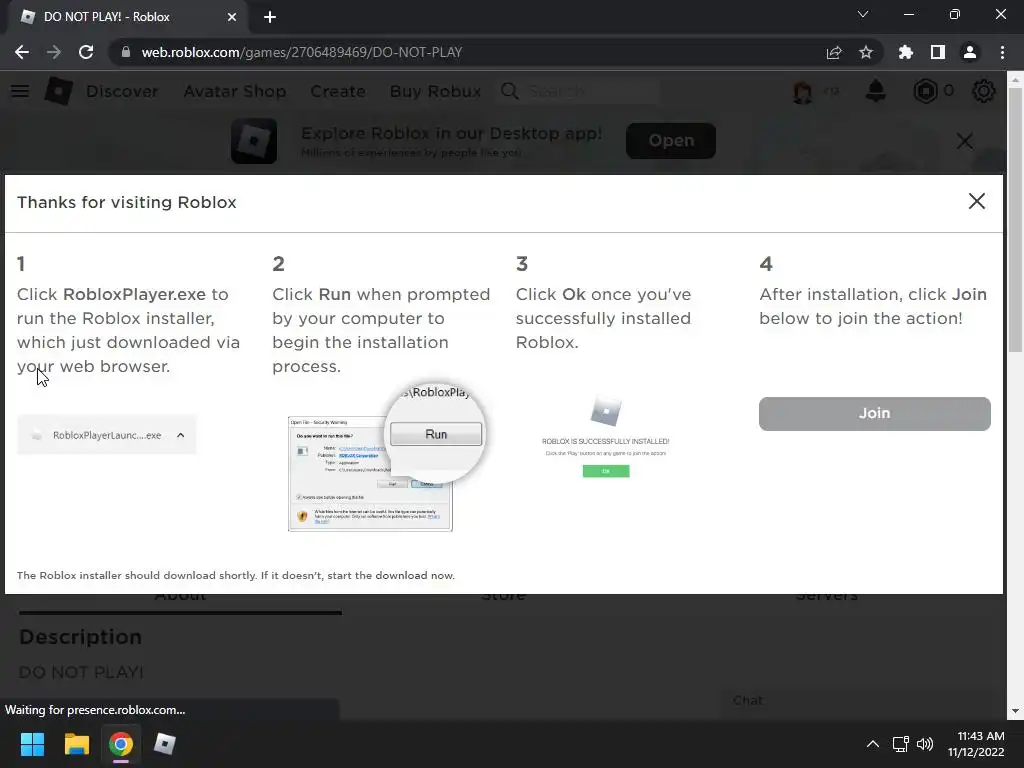Screen dimensions: 1024x768
Task: Dismiss the Desktop app banner
Action: (965, 141)
